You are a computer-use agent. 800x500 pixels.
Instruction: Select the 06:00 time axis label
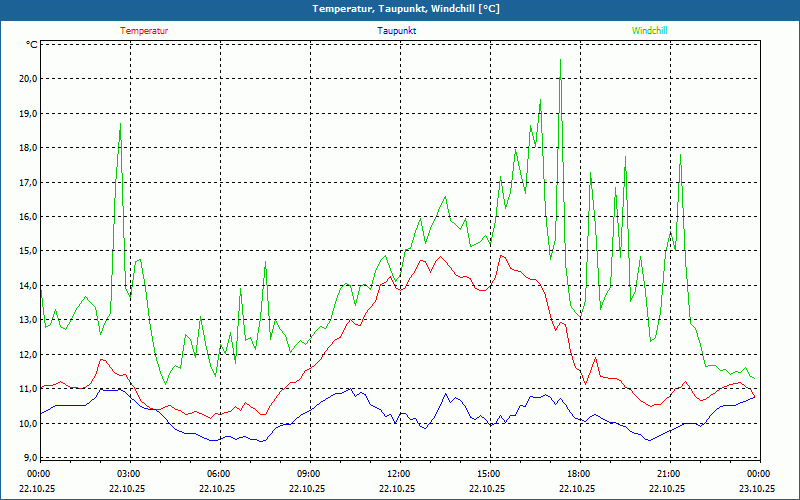click(219, 473)
